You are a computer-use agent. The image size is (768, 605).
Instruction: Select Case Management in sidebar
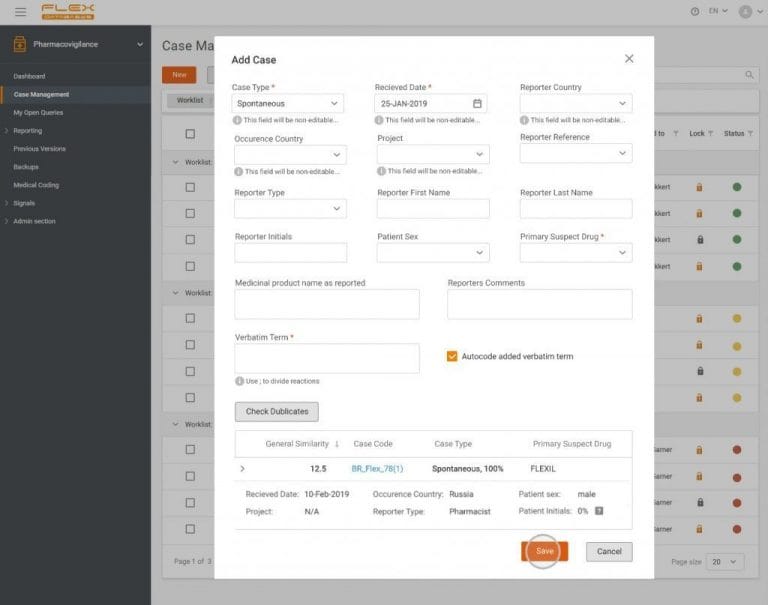41,94
